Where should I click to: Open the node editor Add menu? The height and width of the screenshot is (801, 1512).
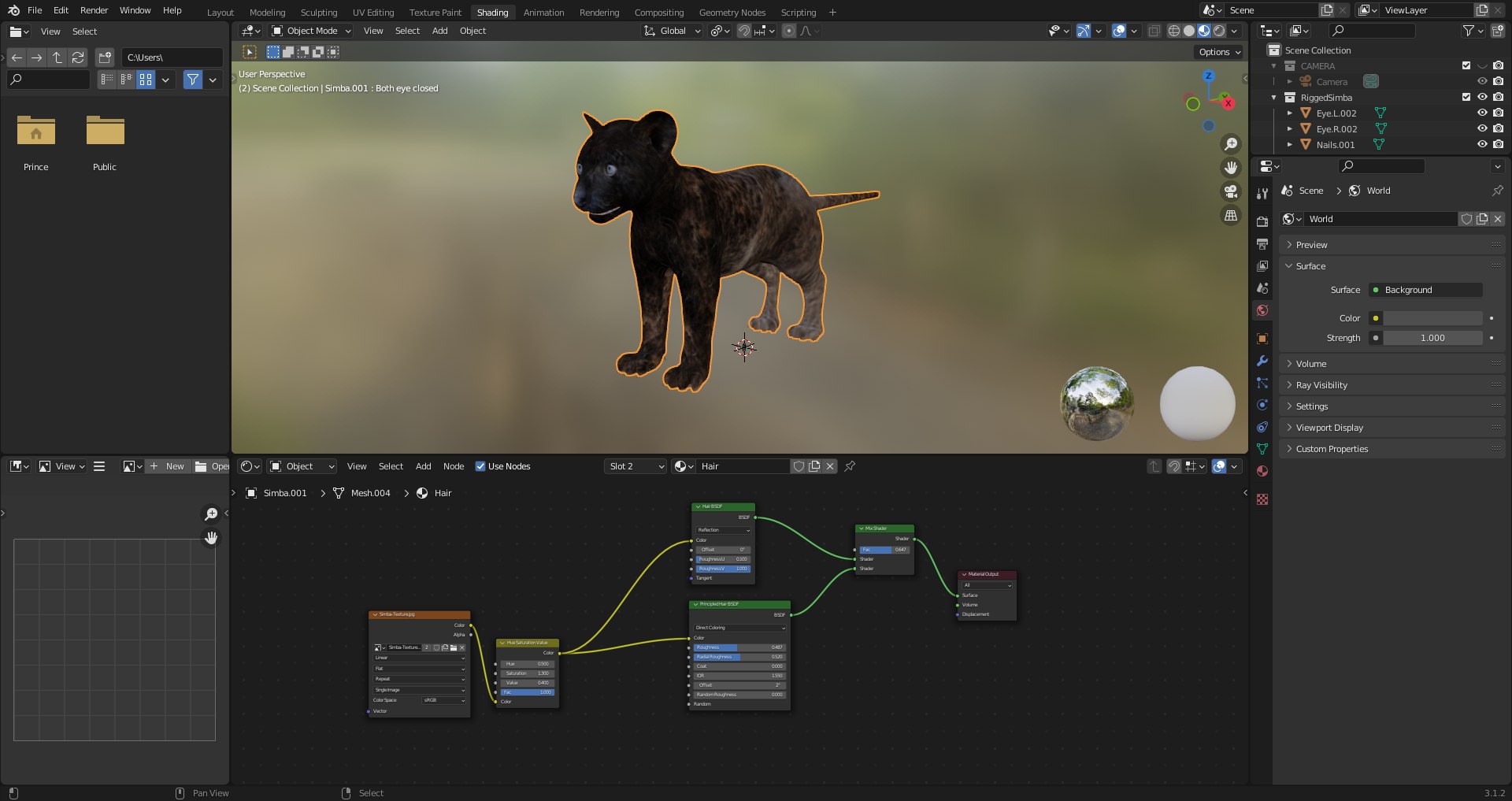423,466
